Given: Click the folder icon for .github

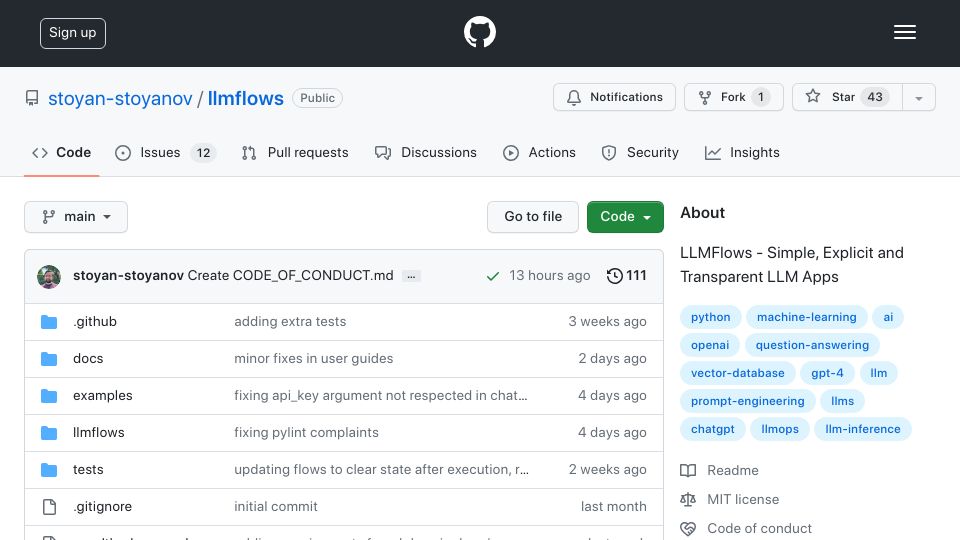Looking at the screenshot, I should (49, 322).
